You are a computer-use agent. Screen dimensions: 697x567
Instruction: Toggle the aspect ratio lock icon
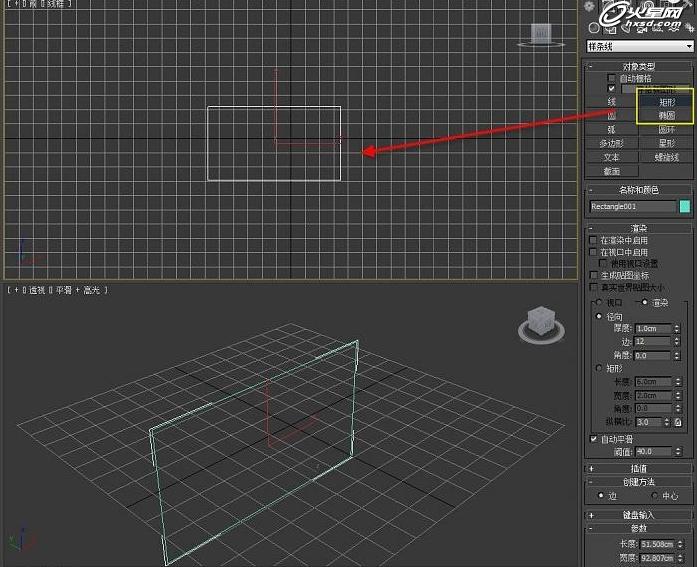click(x=678, y=422)
